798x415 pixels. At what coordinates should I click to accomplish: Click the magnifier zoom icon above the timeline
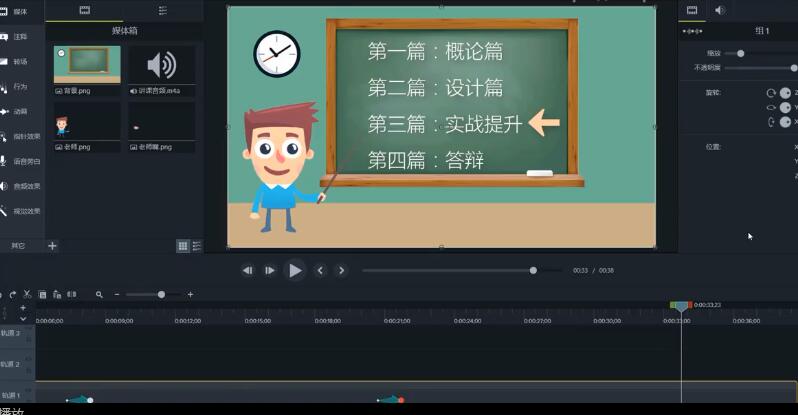[99, 294]
